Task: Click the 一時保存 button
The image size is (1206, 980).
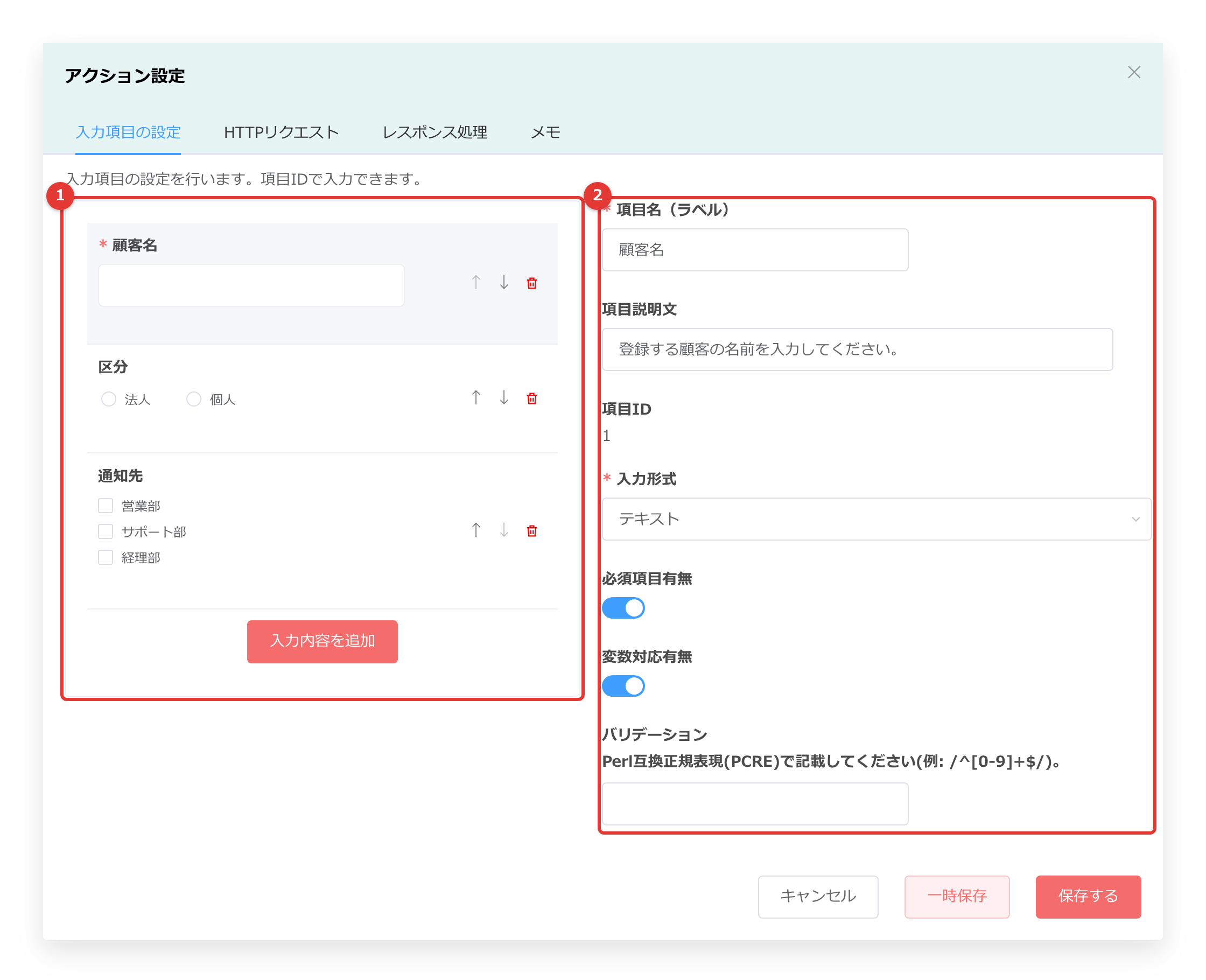Action: pyautogui.click(x=957, y=897)
